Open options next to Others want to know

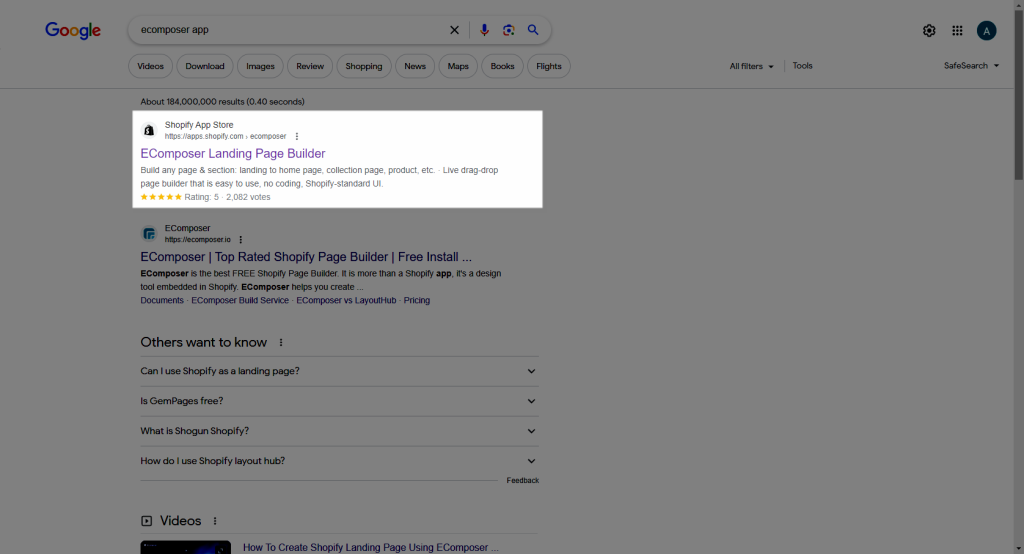click(x=281, y=342)
